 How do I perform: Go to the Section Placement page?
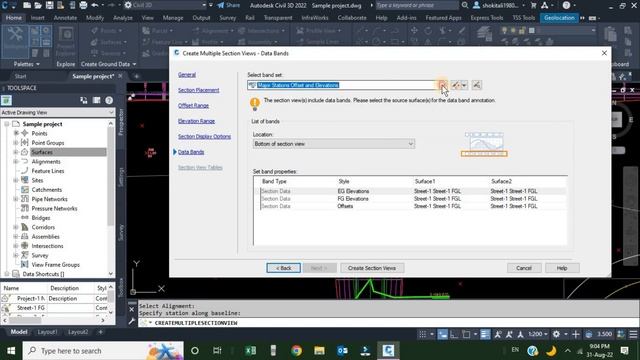pos(198,90)
